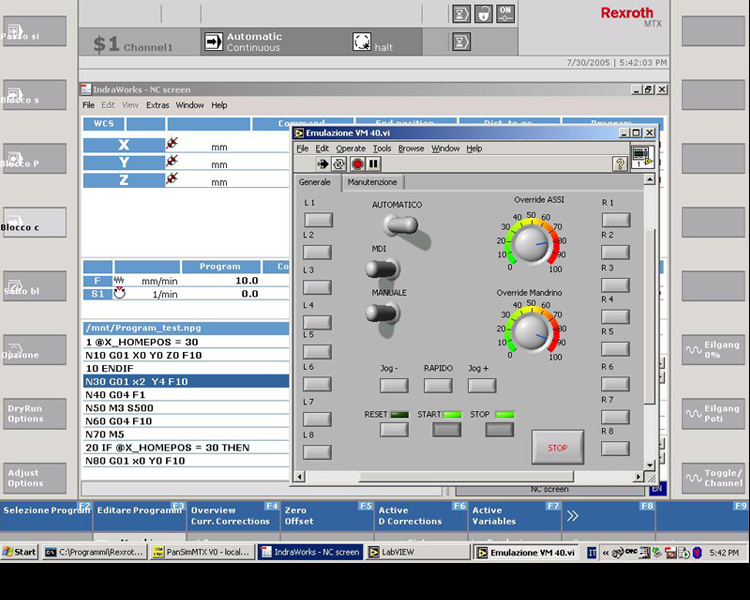
Task: Open File menu in IndraWorks window
Action: click(x=88, y=105)
